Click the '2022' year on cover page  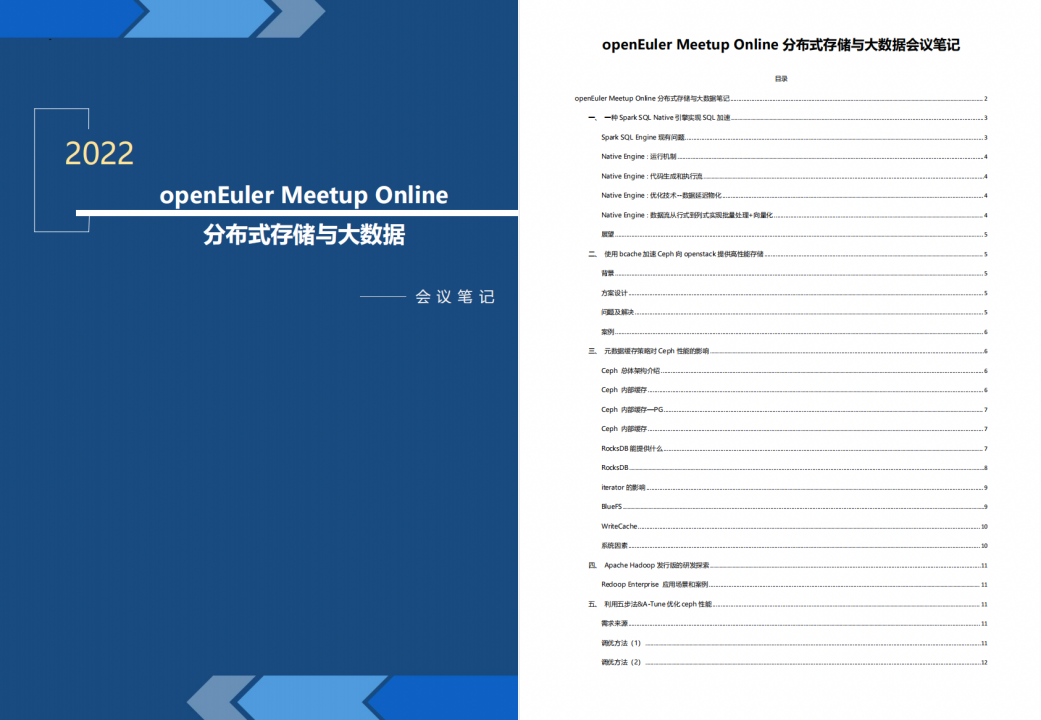coord(99,153)
